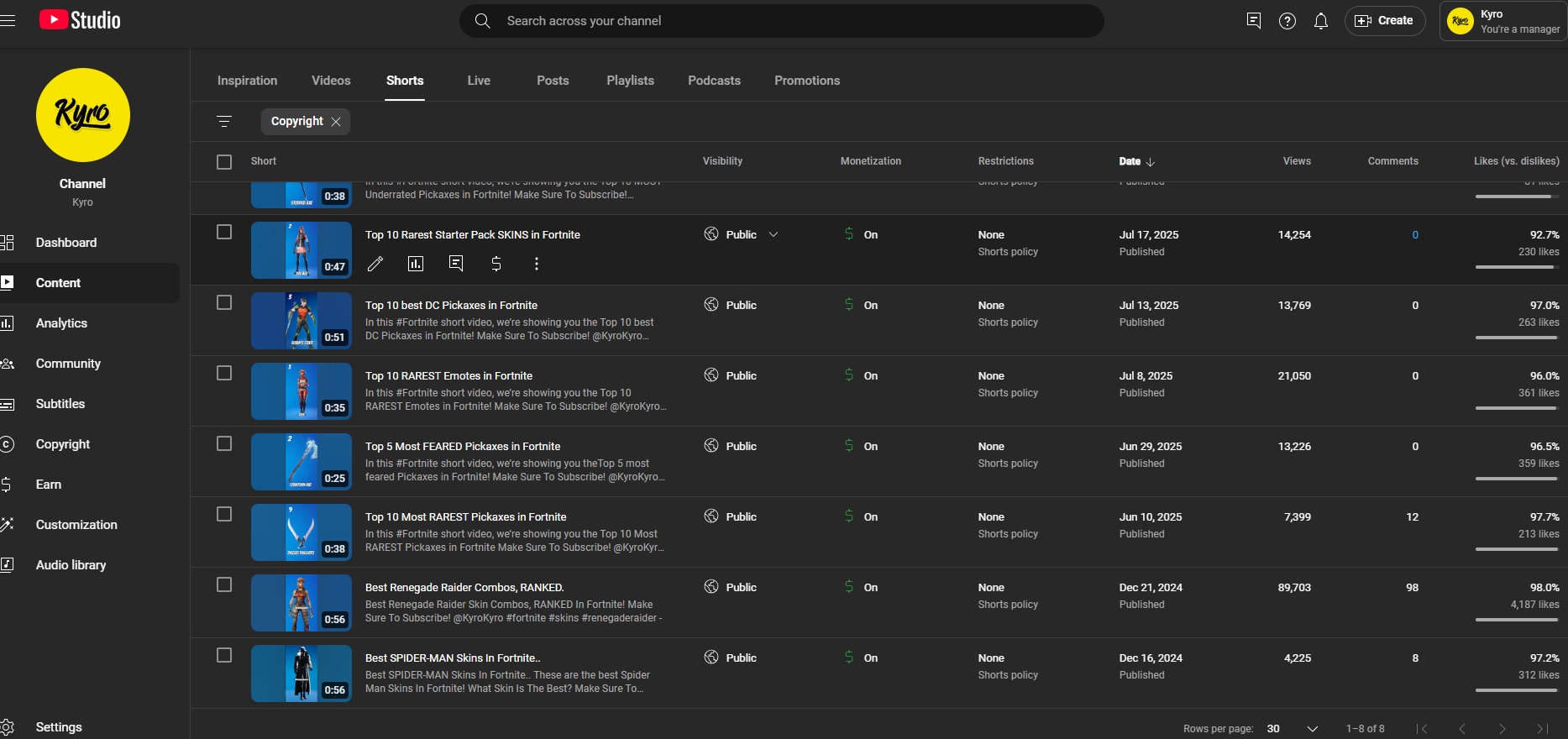Select the RAREST Emotes checkbox
1568x739 pixels.
point(224,373)
